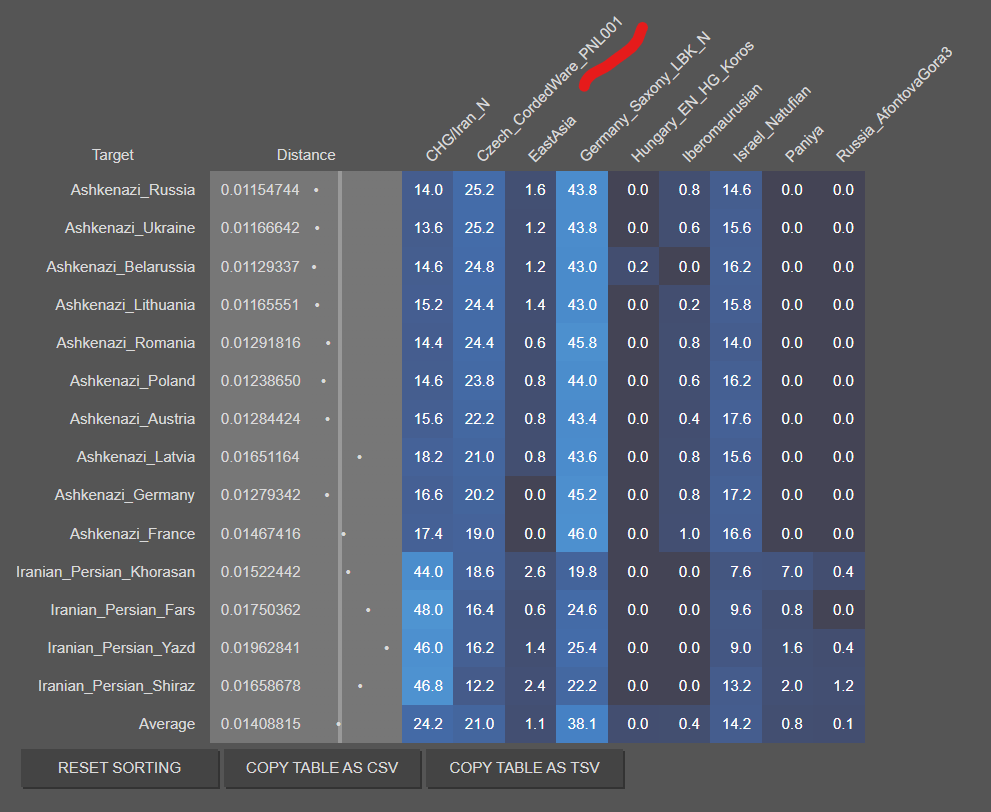This screenshot has height=812, width=991.
Task: Click distance value 0.01522442
Action: [260, 572]
